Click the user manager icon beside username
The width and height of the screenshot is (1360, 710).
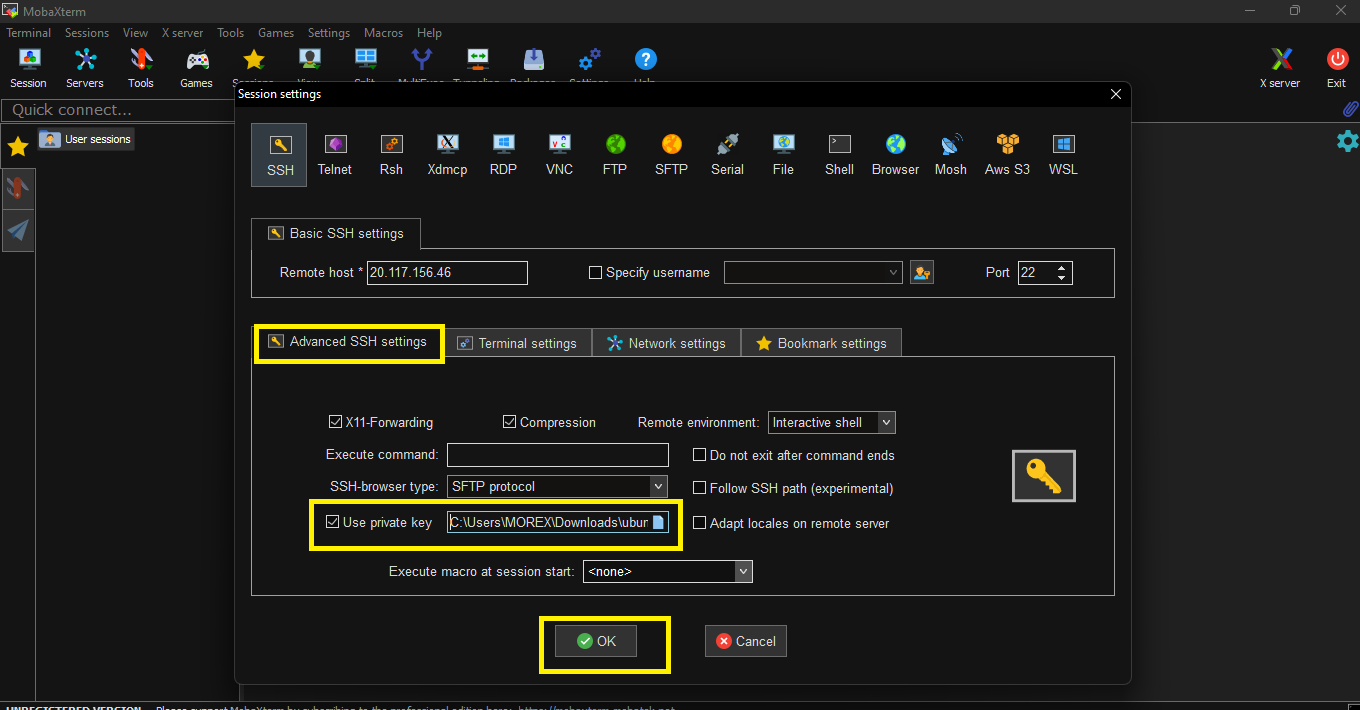pyautogui.click(x=922, y=272)
